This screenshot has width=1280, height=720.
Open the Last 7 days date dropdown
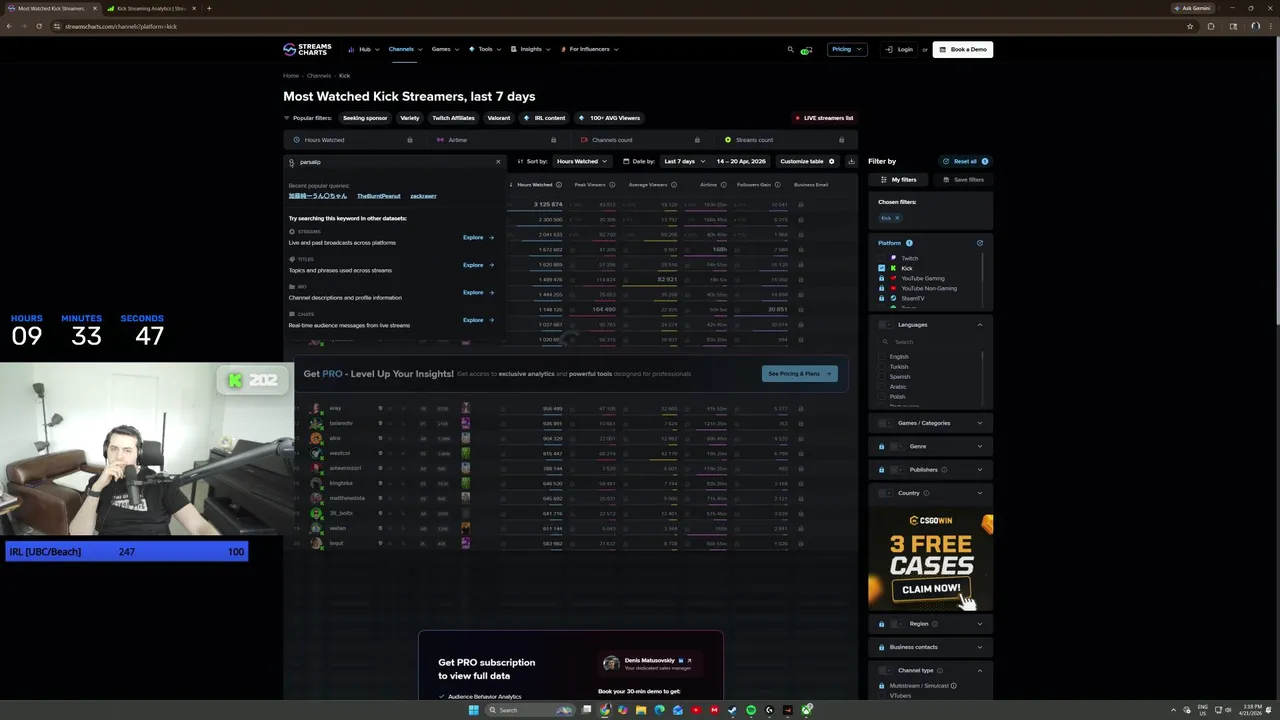[x=684, y=161]
